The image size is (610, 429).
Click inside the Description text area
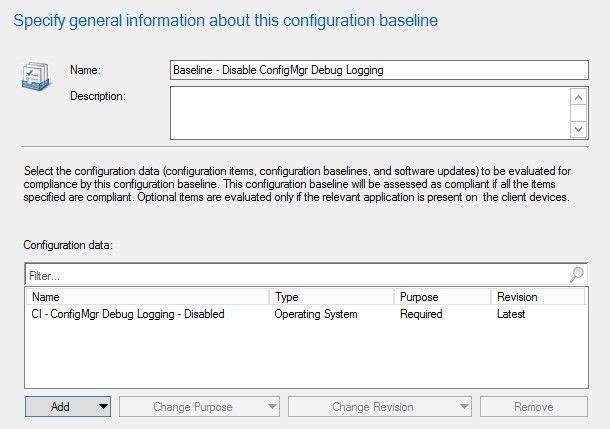370,113
